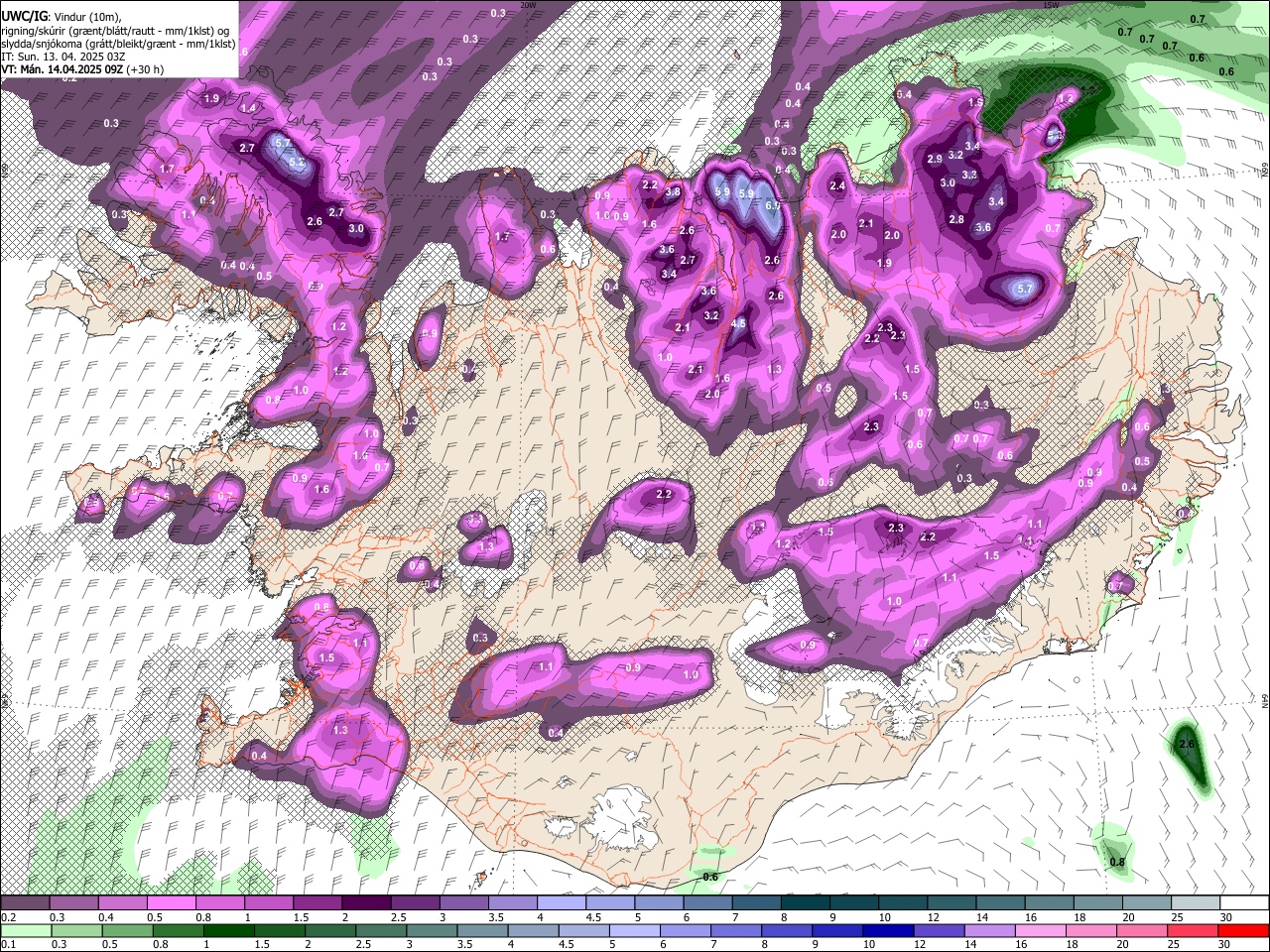Choose the crimson 25 swatch, bottom legend row
Viewport: 1270px width, 952px height.
click(x=1193, y=930)
